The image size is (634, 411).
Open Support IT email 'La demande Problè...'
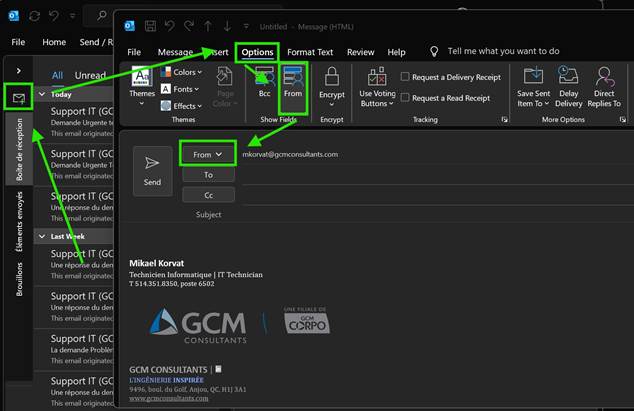[x=75, y=349]
